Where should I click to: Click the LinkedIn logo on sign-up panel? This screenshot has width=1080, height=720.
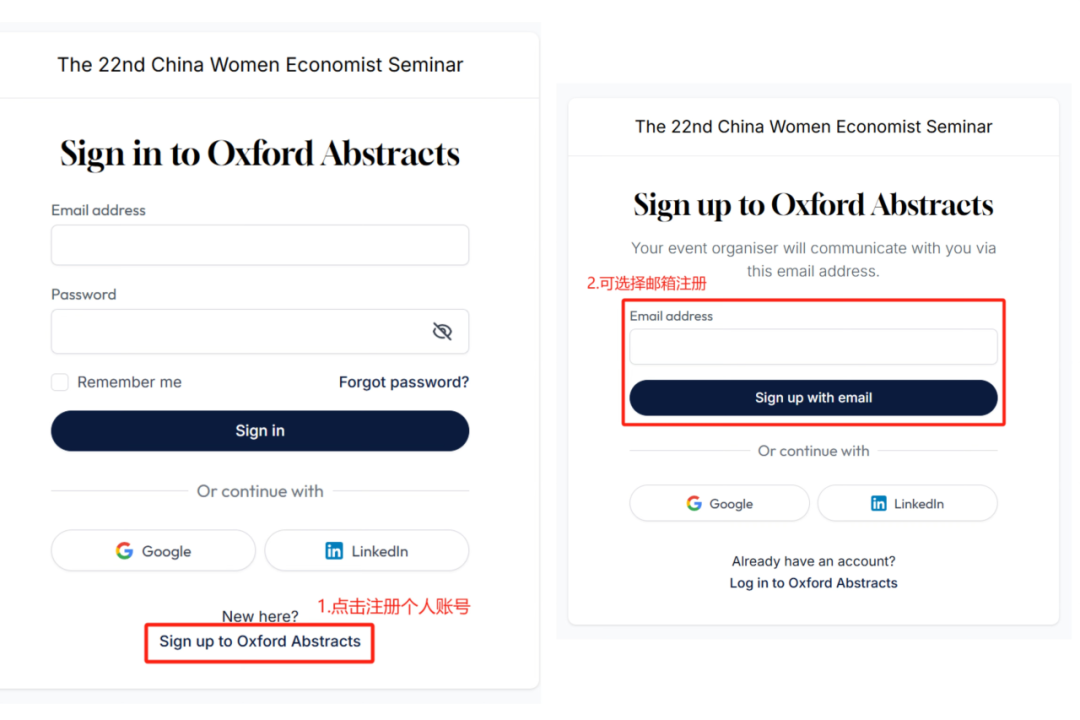tap(879, 504)
